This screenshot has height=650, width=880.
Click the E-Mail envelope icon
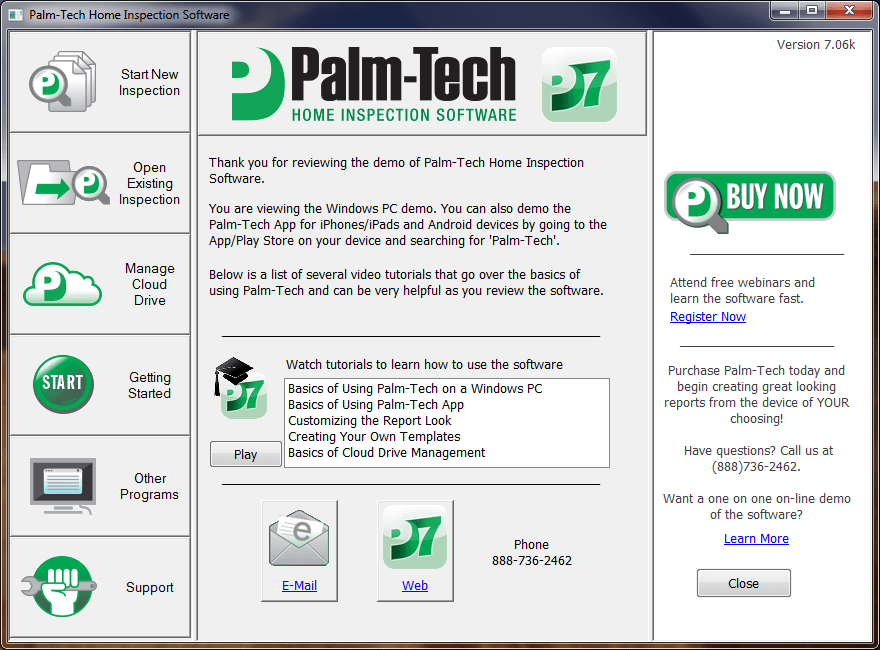(299, 539)
